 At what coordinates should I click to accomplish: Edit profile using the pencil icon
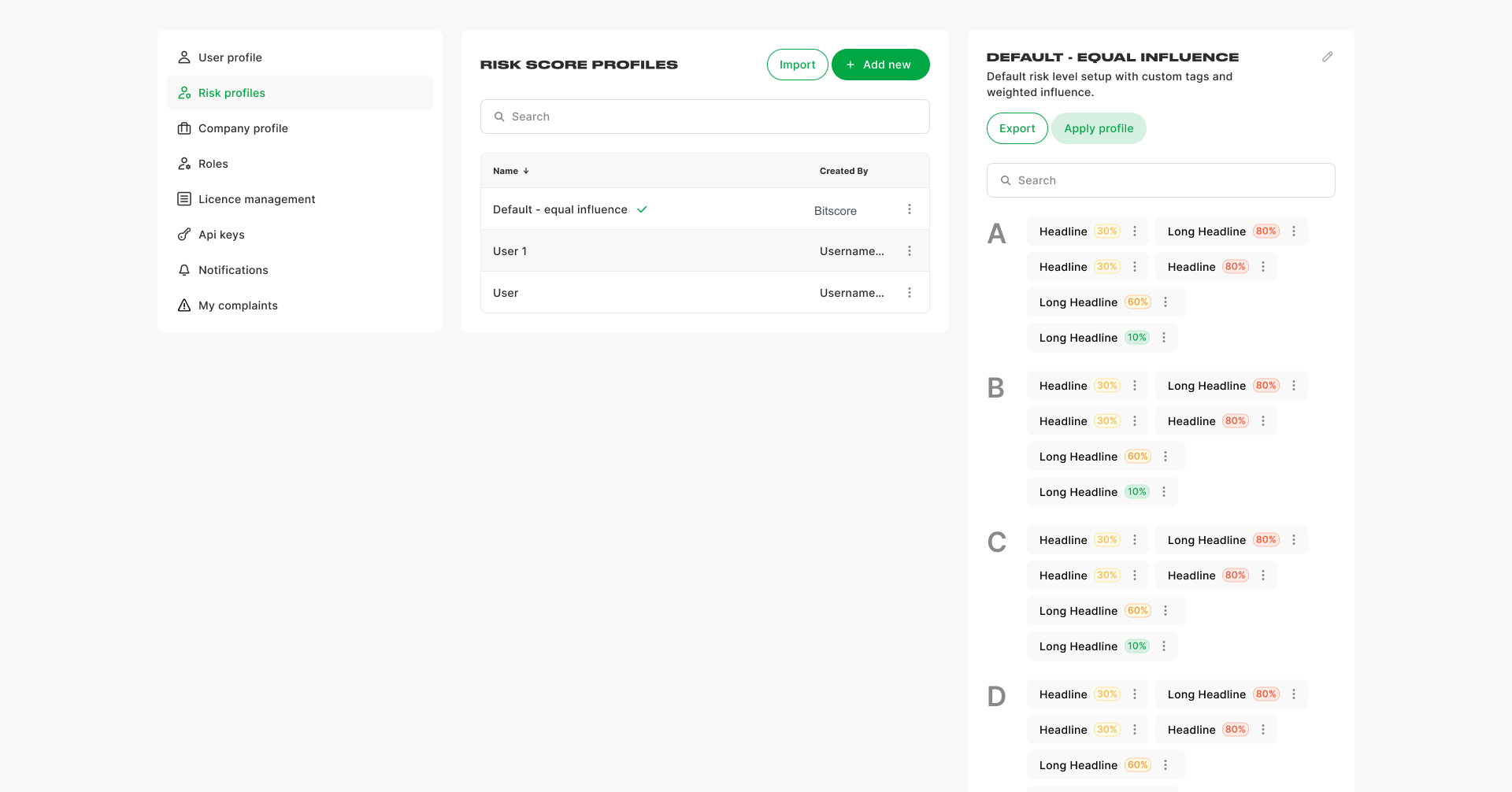click(x=1327, y=57)
